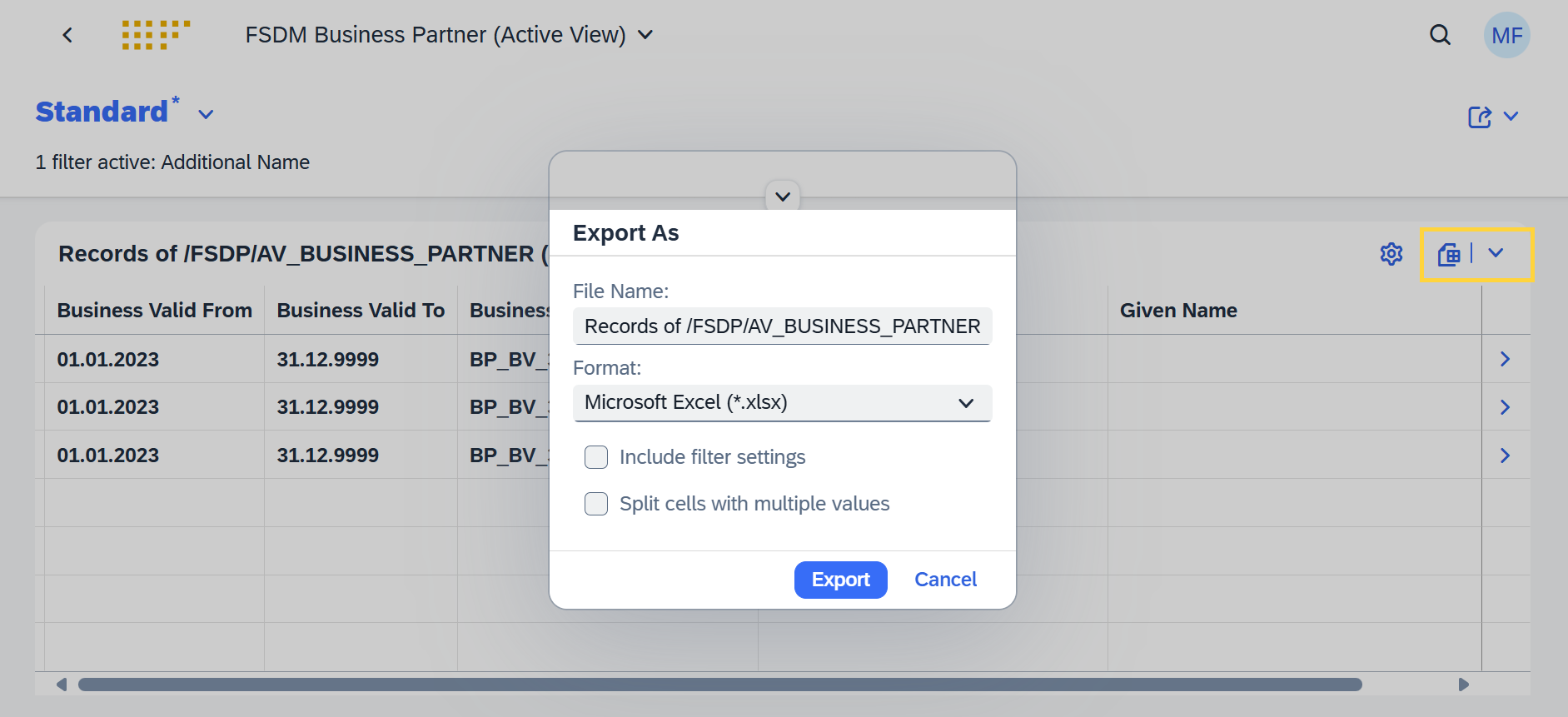This screenshot has height=717, width=1568.
Task: Open table settings gear icon
Action: tap(1391, 254)
